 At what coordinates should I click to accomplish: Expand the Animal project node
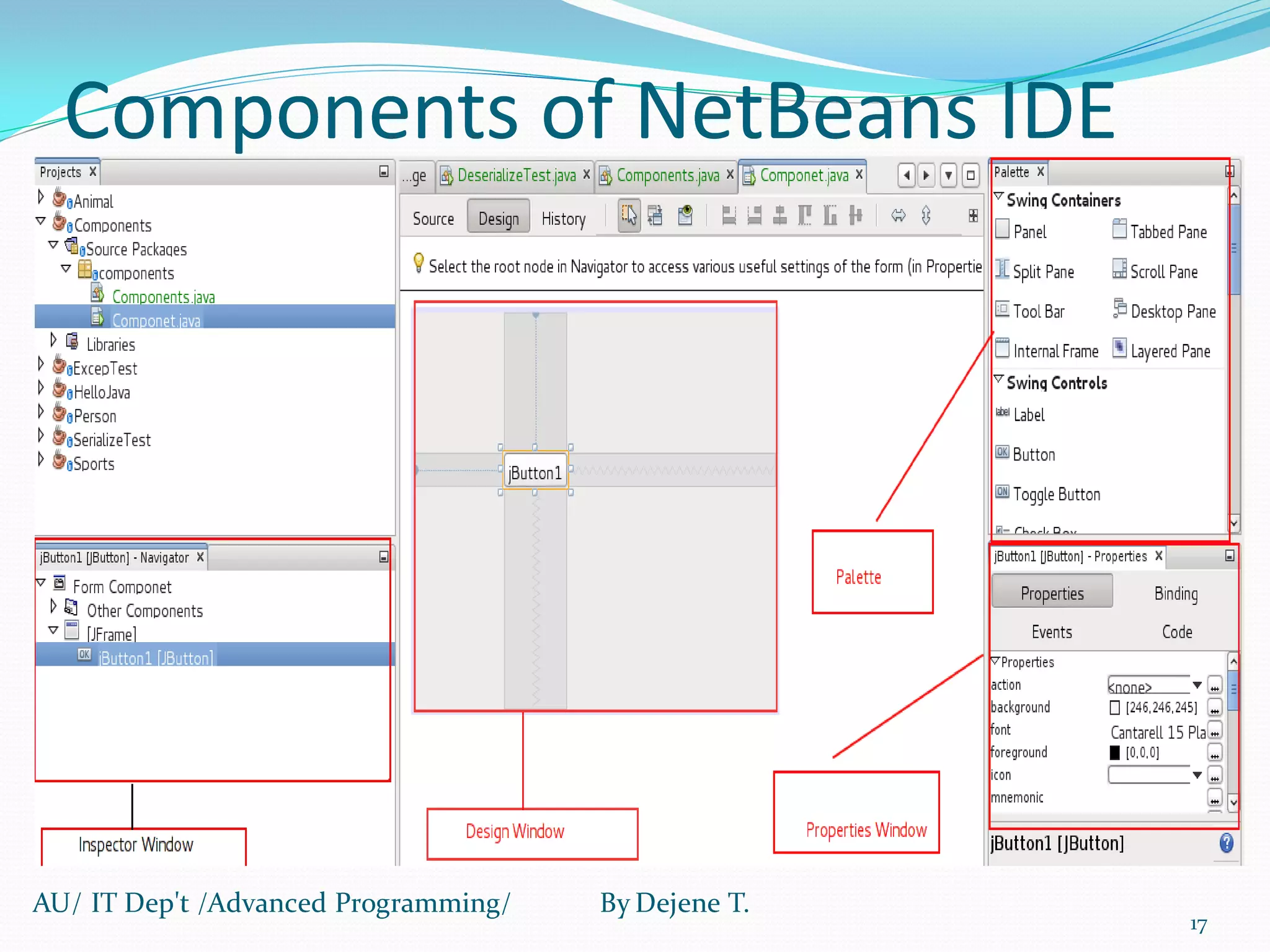(x=41, y=197)
